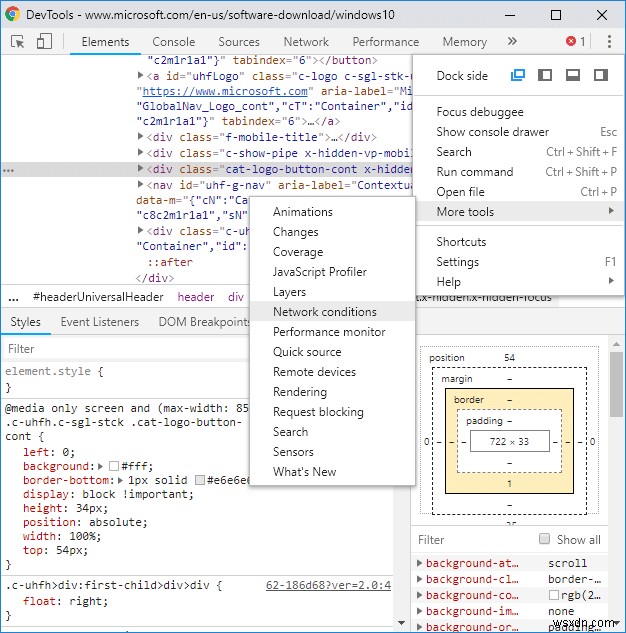The image size is (626, 633).
Task: Show more tabs with the double chevron
Action: (512, 42)
